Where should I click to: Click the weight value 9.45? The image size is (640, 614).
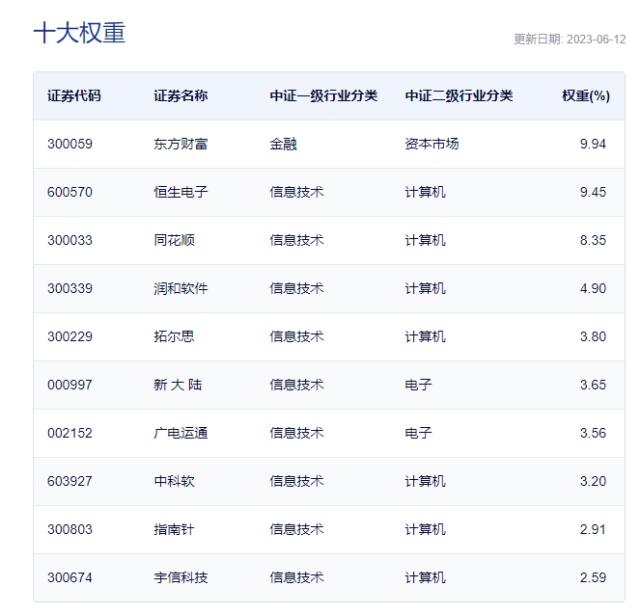click(593, 192)
